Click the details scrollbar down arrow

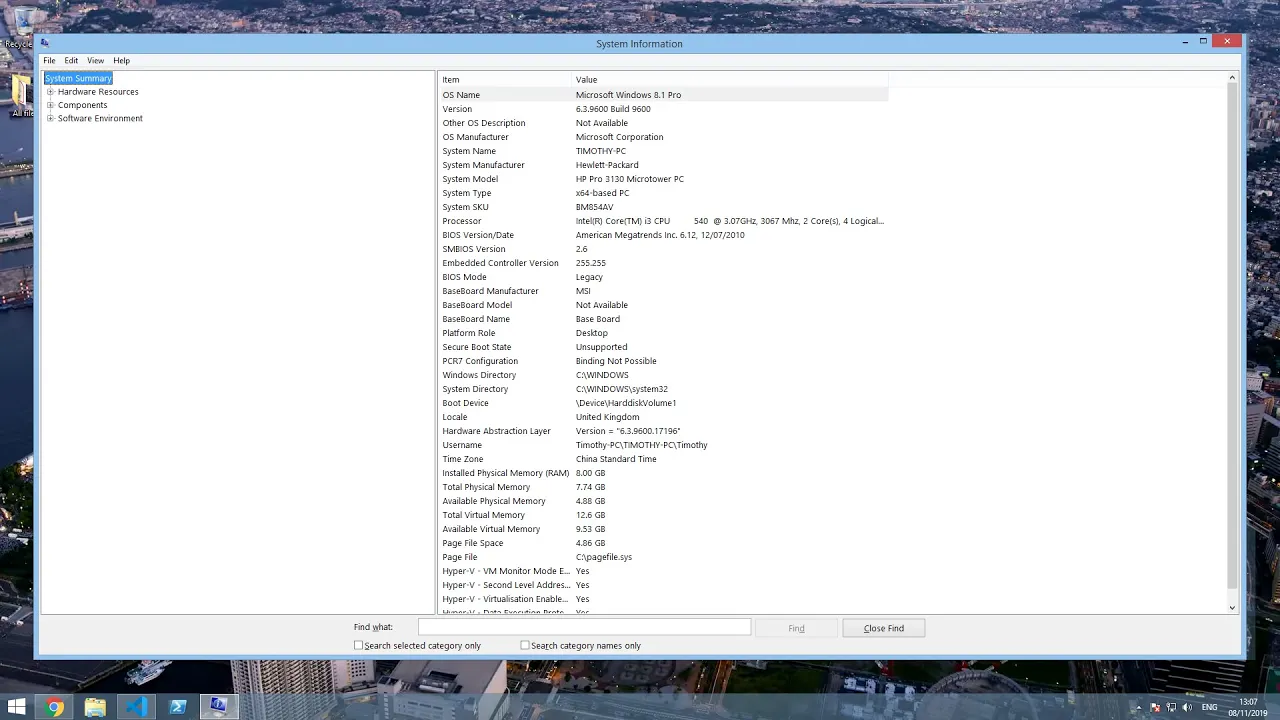coord(1232,607)
